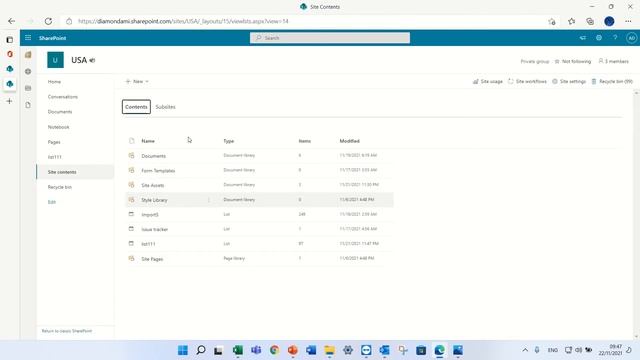Switch to the Office tab in Edge sidebar
Viewport: 640px width, 360px height.
(x=10, y=54)
